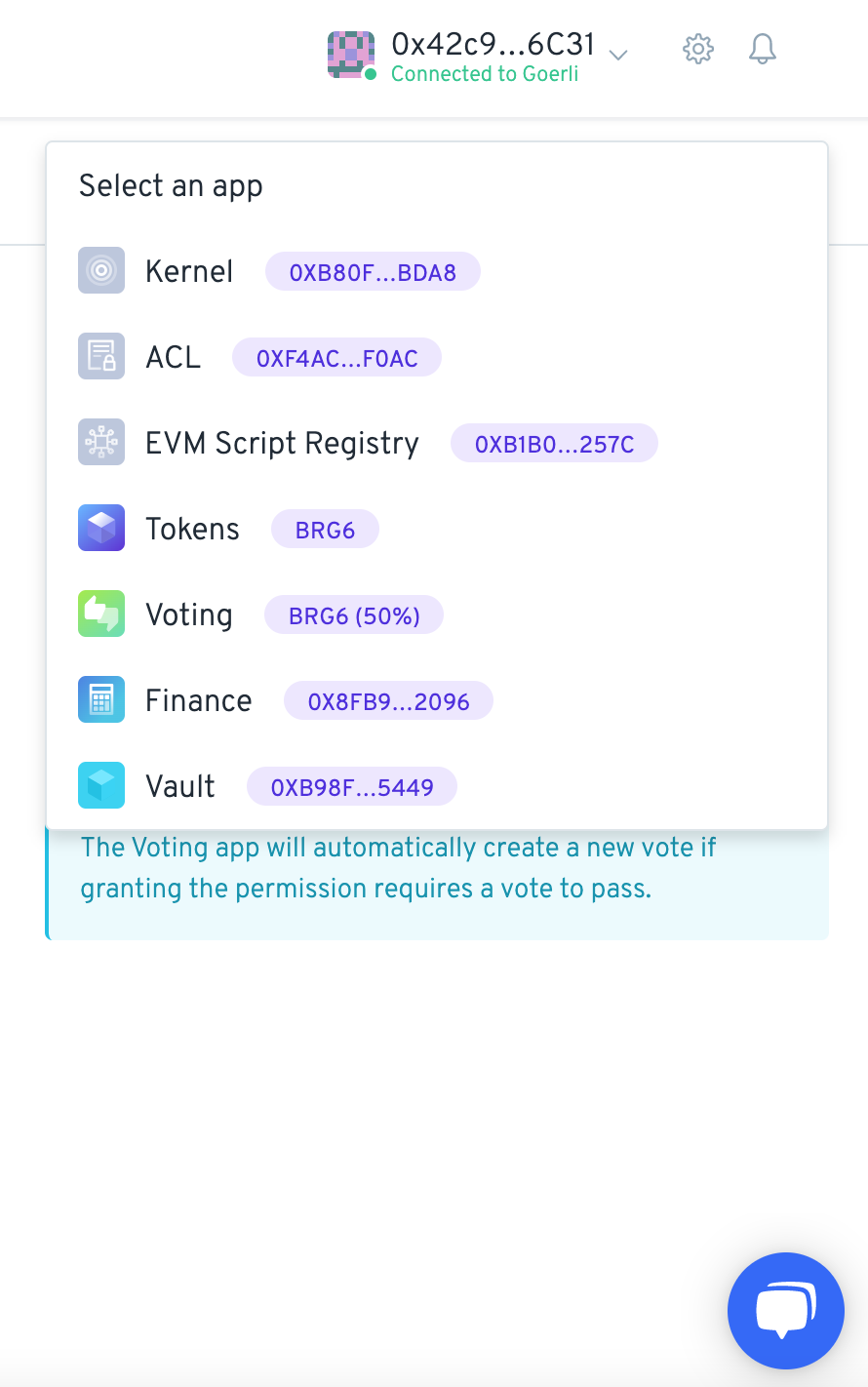The width and height of the screenshot is (868, 1387).
Task: Click the Finance calculator icon
Action: 101,699
